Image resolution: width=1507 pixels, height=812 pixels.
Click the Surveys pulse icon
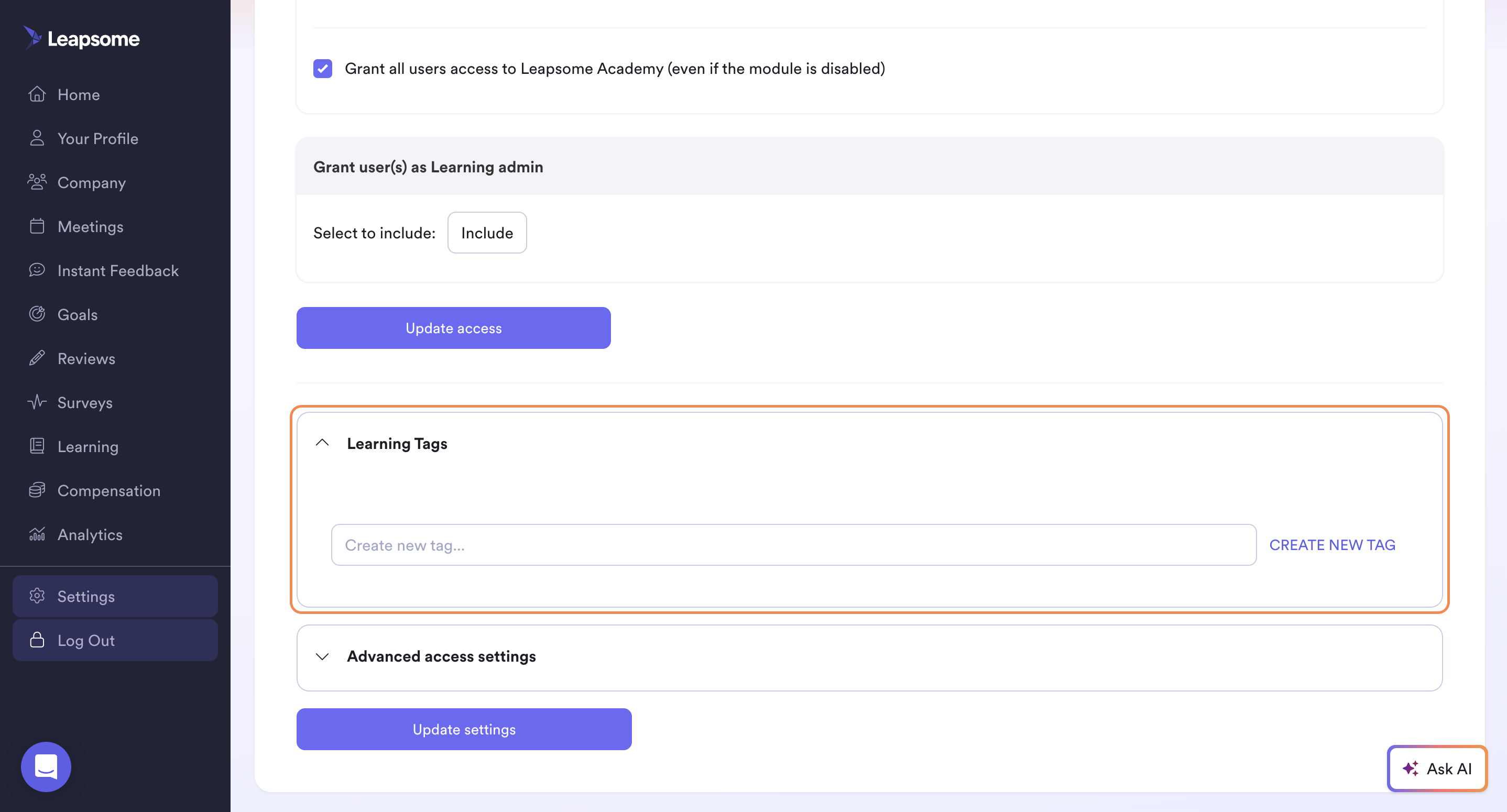(x=37, y=402)
